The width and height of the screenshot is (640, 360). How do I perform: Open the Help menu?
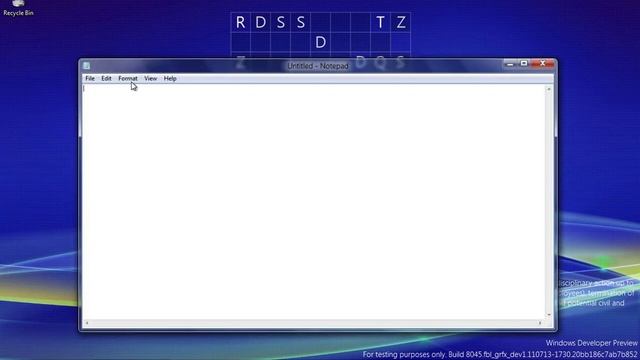(170, 78)
